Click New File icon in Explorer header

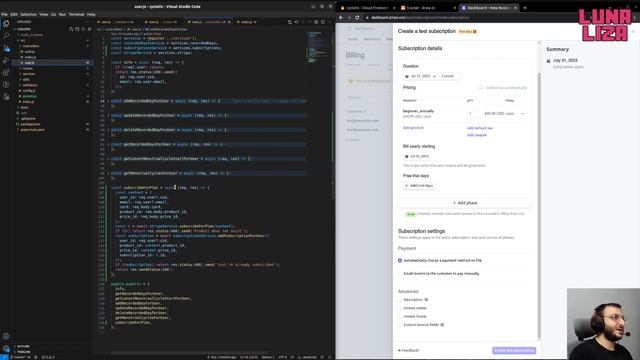[71, 29]
